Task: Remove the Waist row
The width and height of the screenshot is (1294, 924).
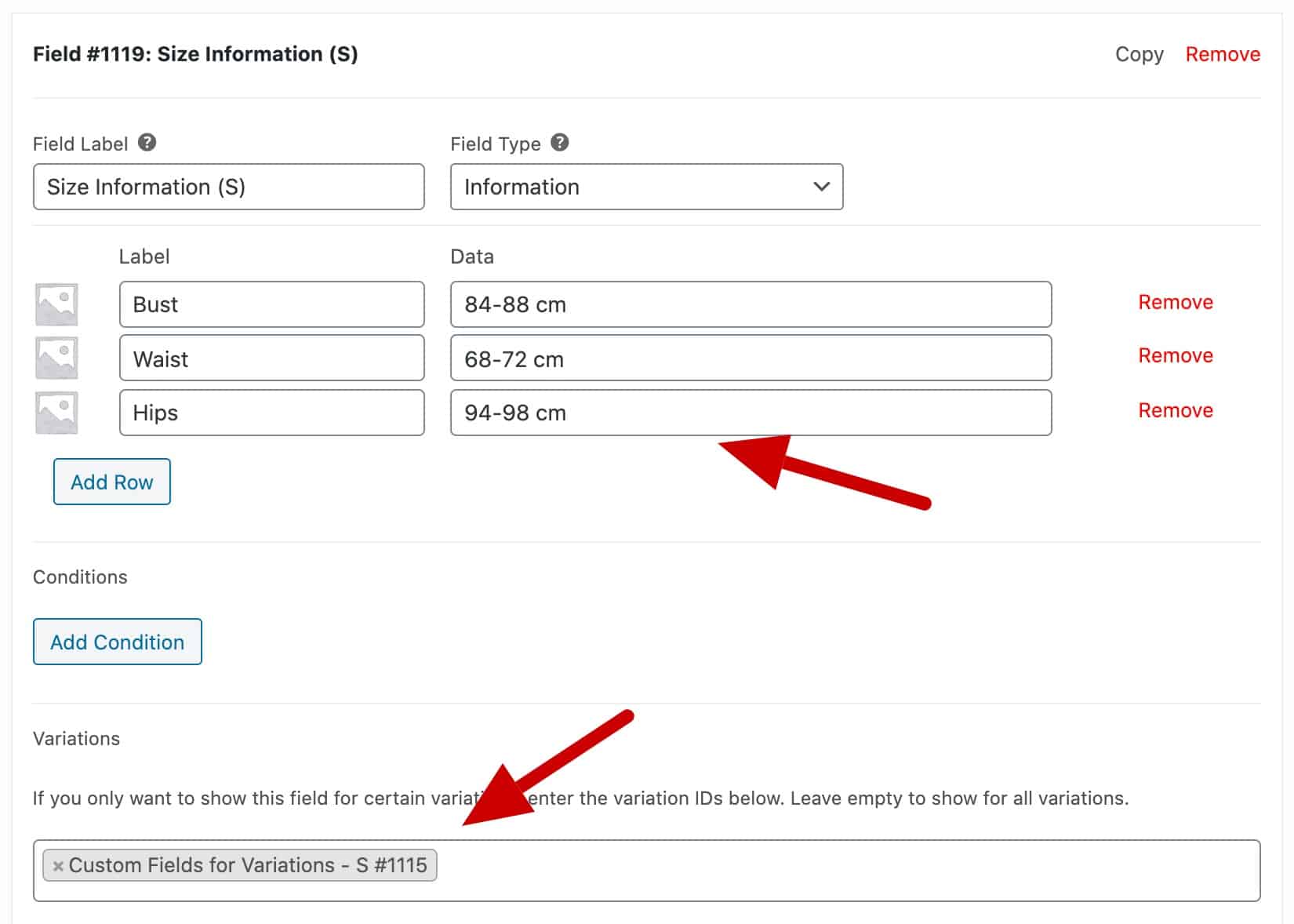Action: [1176, 355]
